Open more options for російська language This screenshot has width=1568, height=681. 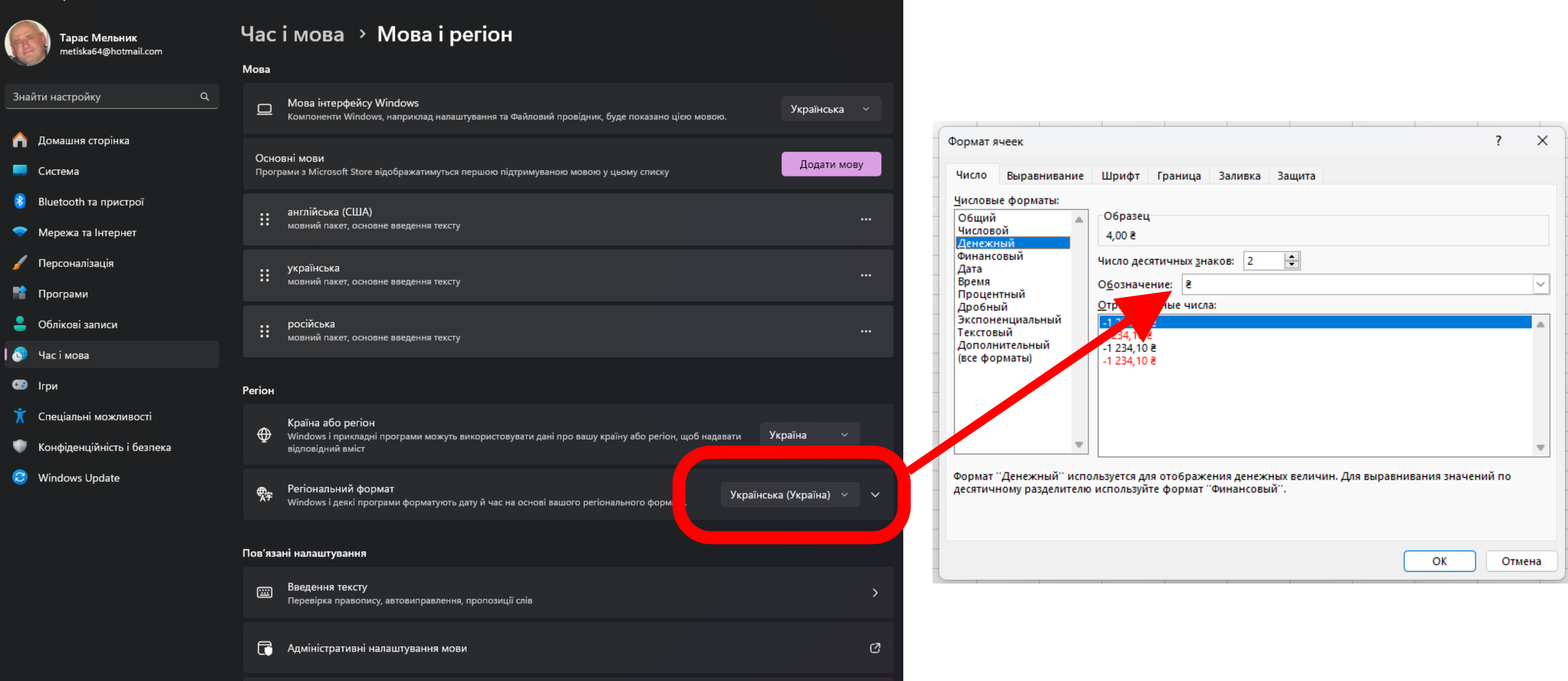pos(866,331)
